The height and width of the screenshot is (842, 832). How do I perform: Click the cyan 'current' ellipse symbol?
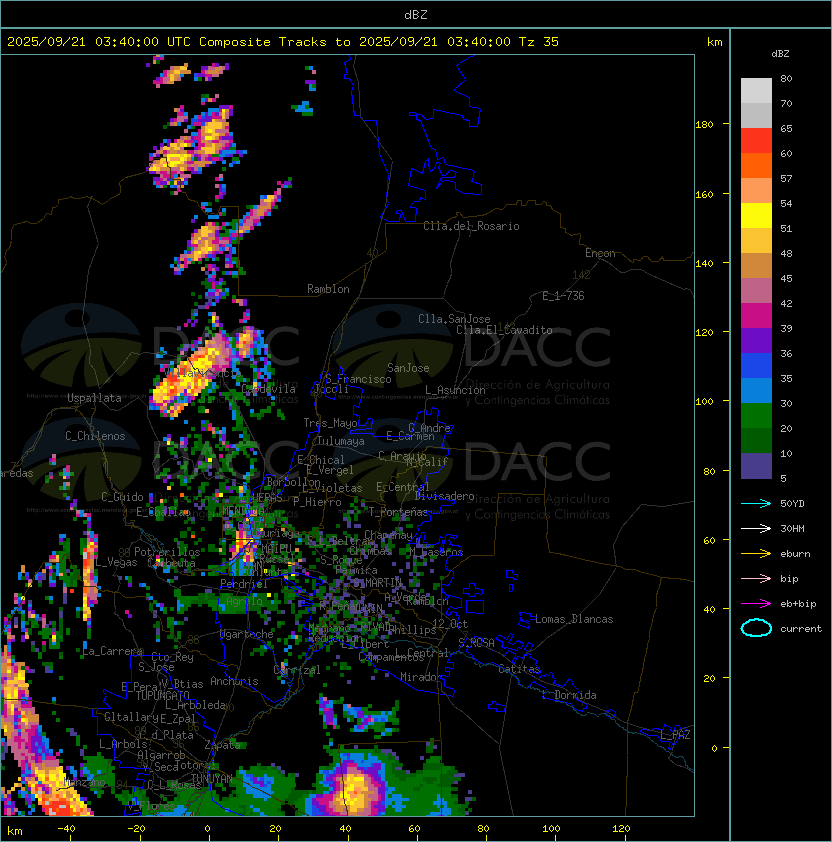(756, 628)
